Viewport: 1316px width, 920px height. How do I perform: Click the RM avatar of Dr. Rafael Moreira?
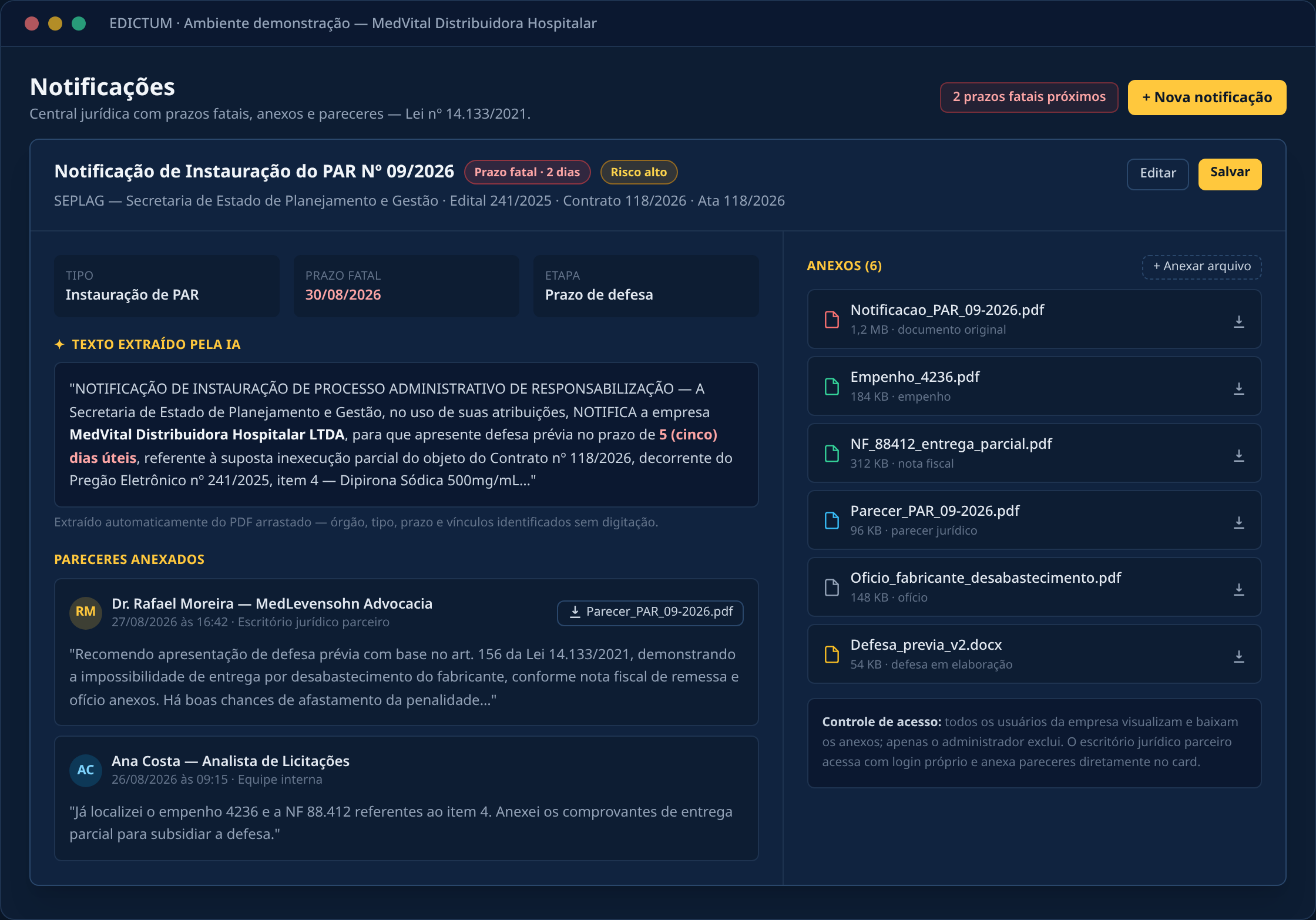pyautogui.click(x=86, y=612)
